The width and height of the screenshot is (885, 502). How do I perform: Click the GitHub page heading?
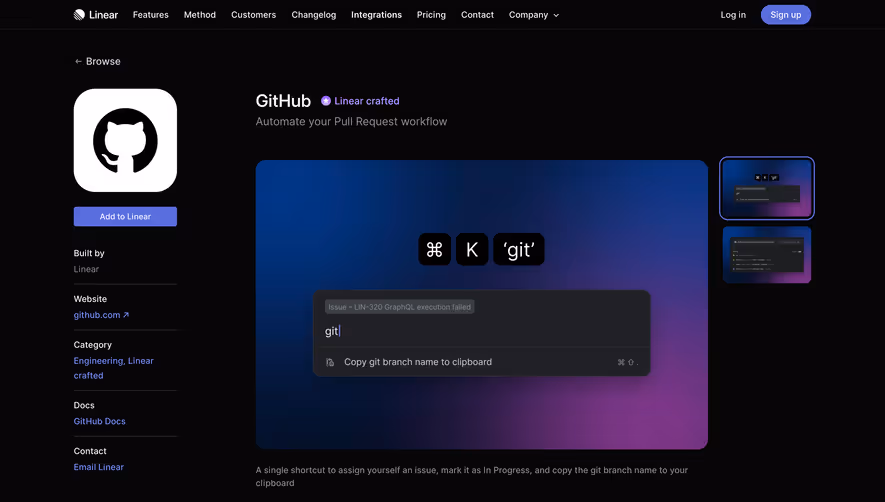[283, 101]
